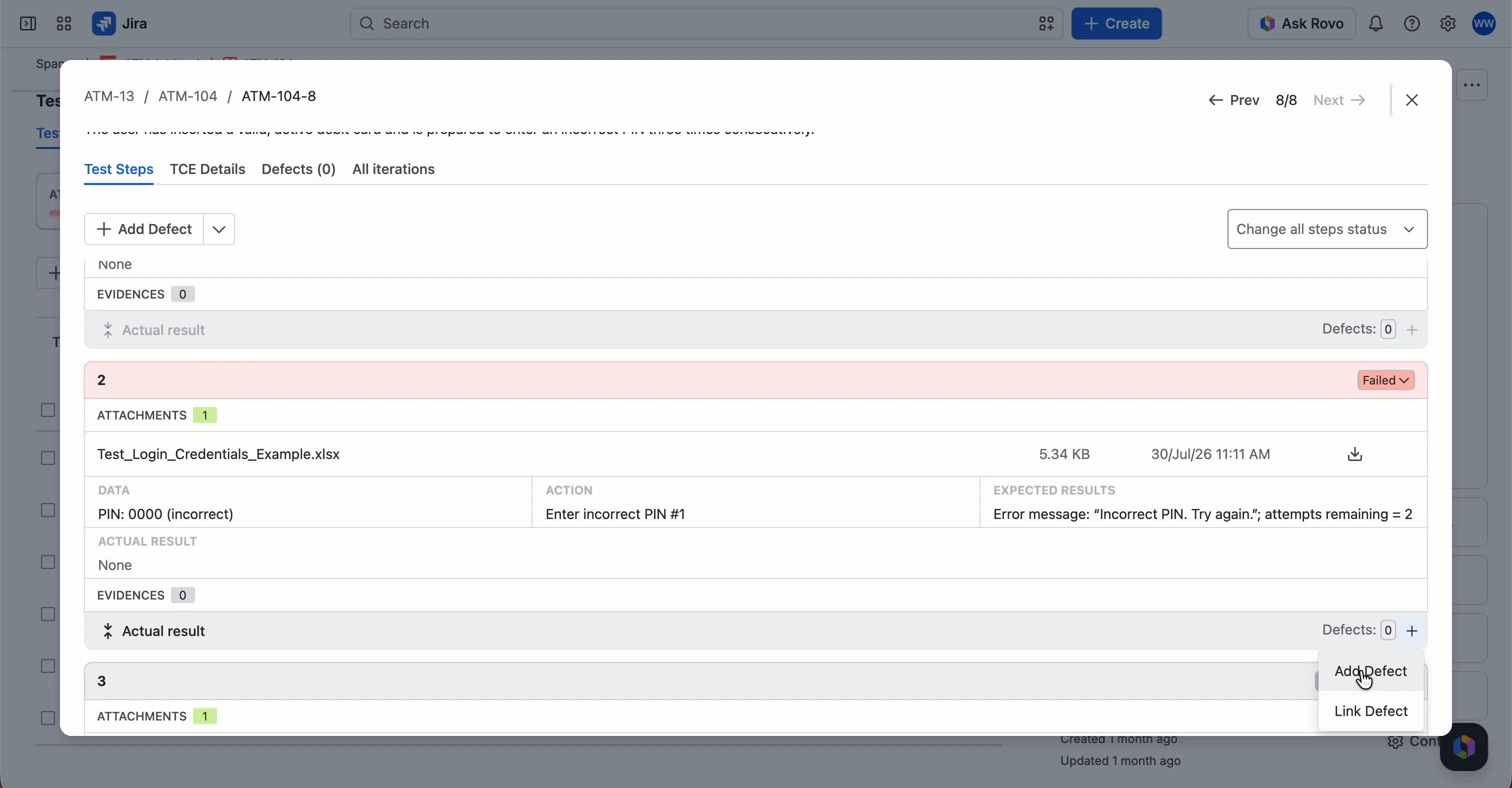This screenshot has width=1512, height=788.
Task: Choose Link Defect from the popup menu
Action: tap(1370, 711)
